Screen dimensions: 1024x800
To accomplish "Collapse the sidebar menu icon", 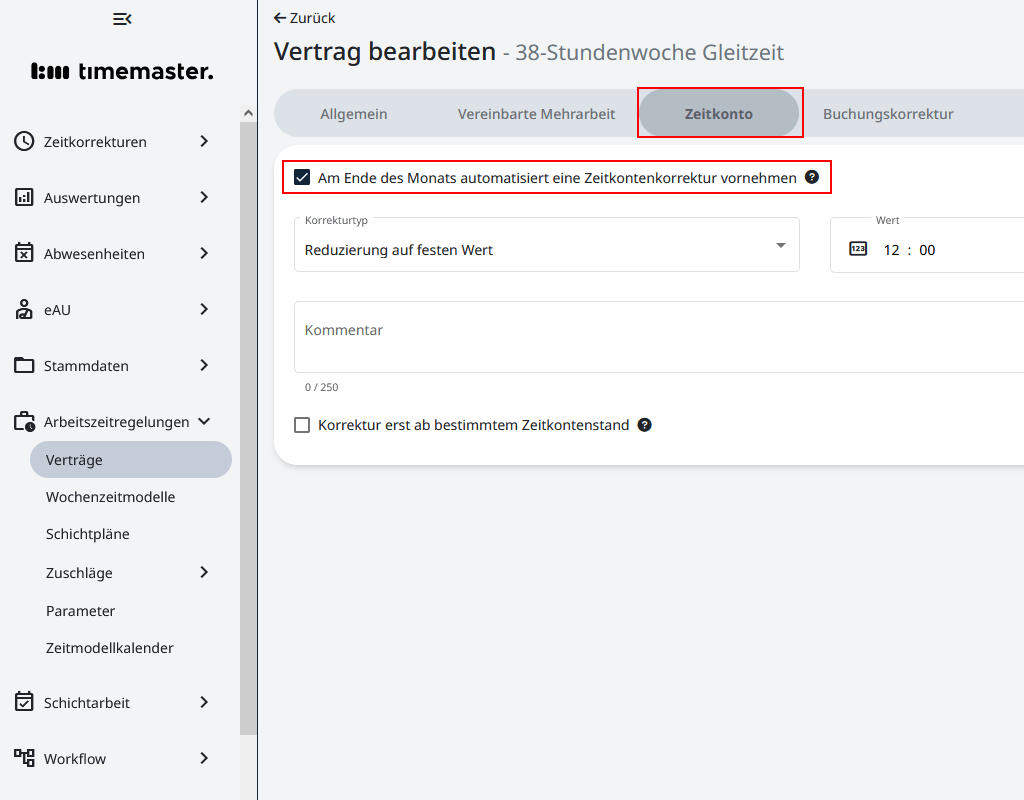I will click(122, 19).
